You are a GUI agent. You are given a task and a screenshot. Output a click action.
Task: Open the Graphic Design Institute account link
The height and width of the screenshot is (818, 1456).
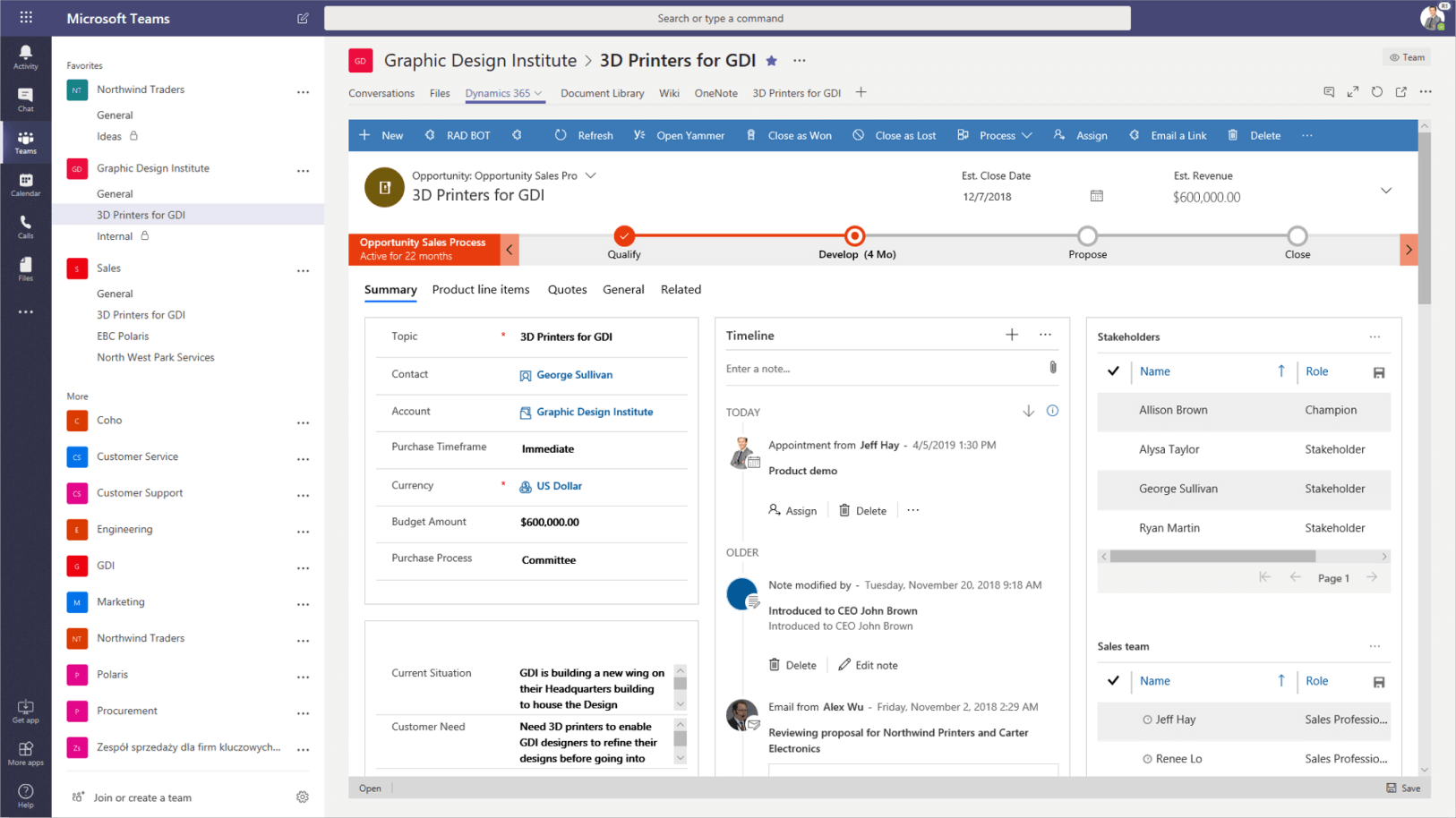point(595,412)
